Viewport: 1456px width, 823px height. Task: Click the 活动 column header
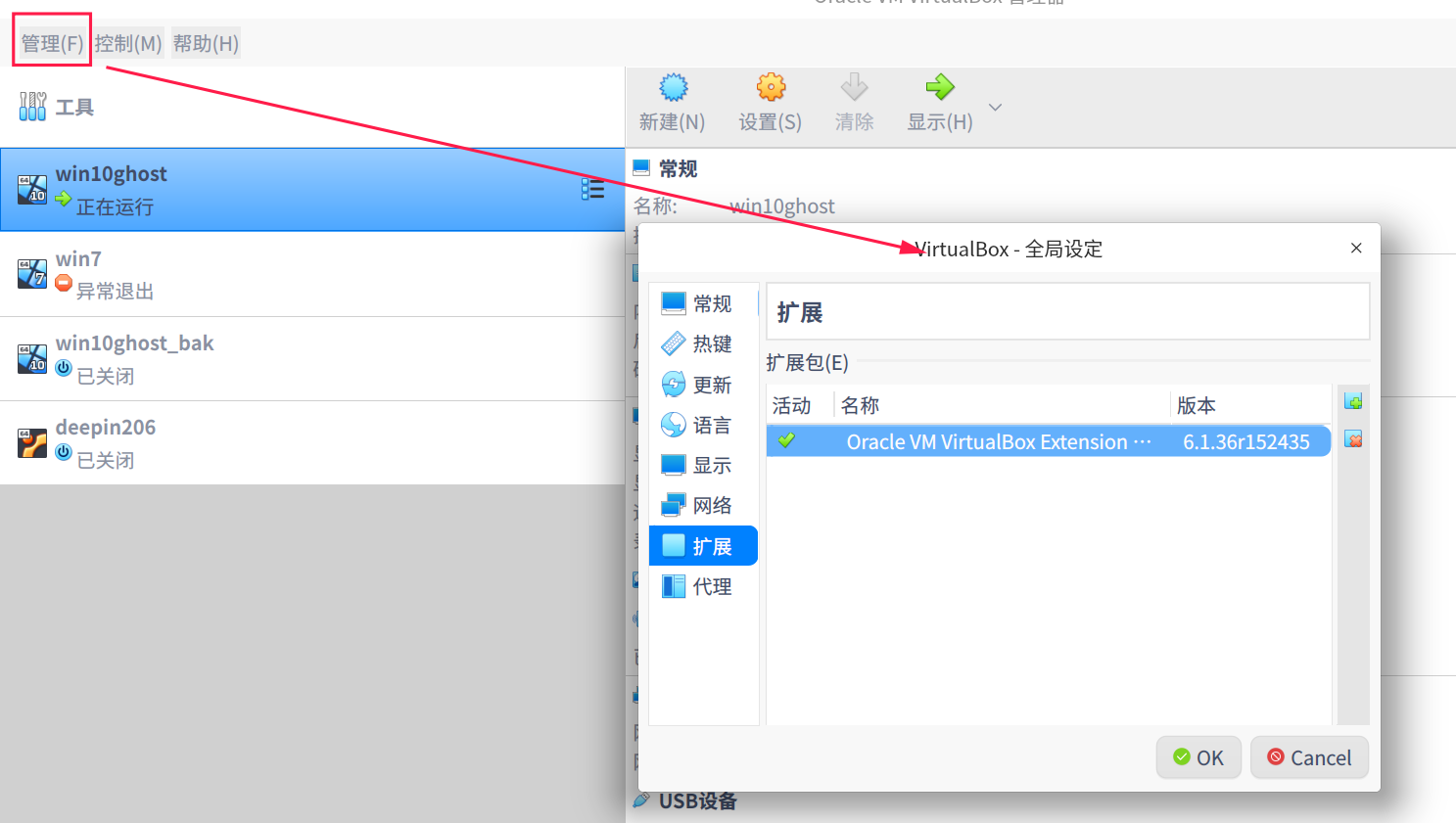(x=791, y=405)
